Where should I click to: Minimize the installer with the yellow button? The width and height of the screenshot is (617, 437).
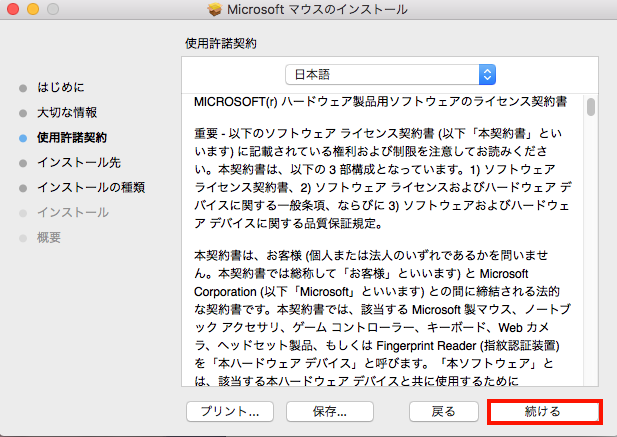[x=33, y=9]
